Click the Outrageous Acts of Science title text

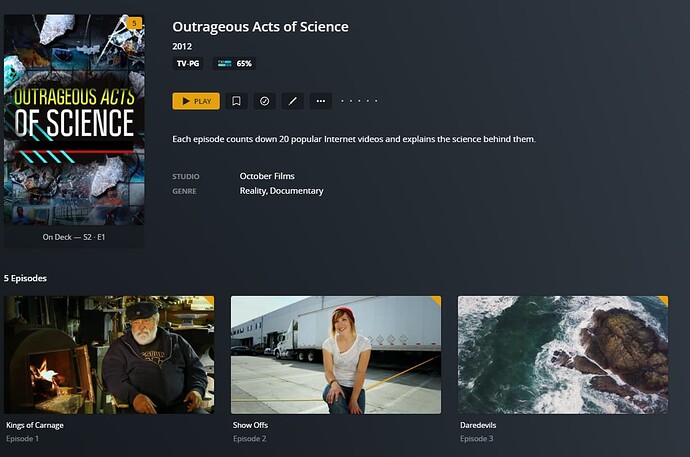pyautogui.click(x=261, y=27)
